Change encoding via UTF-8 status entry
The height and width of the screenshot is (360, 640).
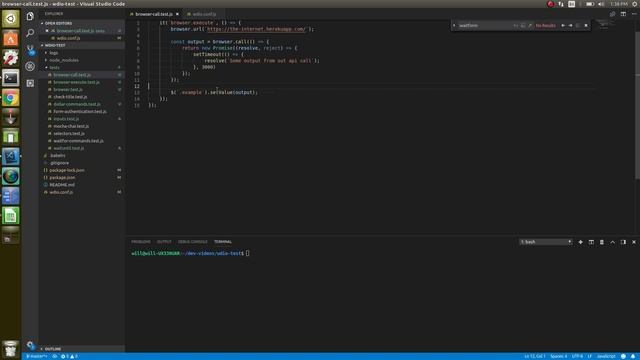[x=577, y=356]
